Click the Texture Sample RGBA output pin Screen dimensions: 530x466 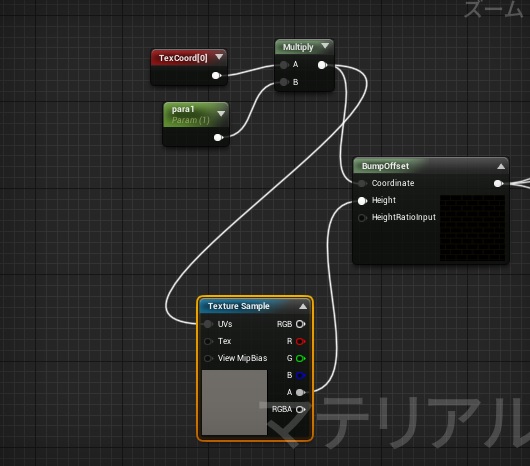pyautogui.click(x=300, y=410)
